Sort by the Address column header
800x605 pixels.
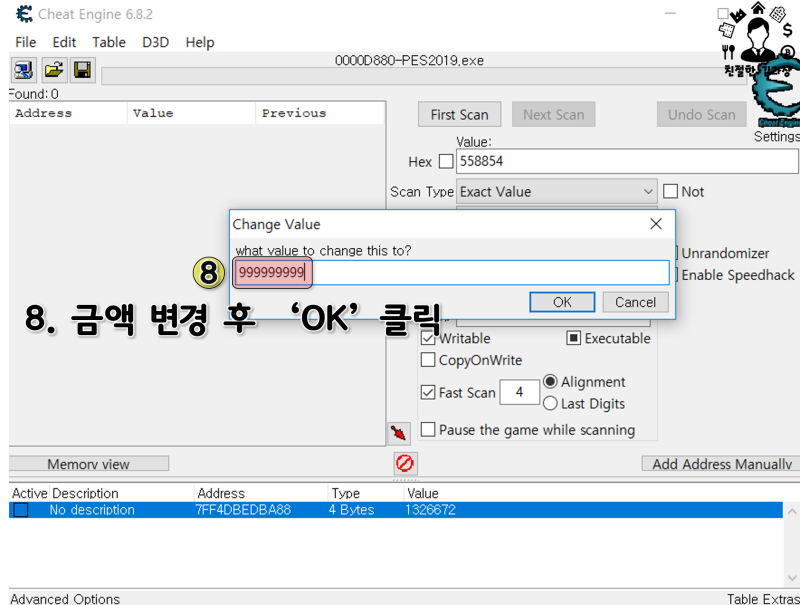tap(68, 113)
